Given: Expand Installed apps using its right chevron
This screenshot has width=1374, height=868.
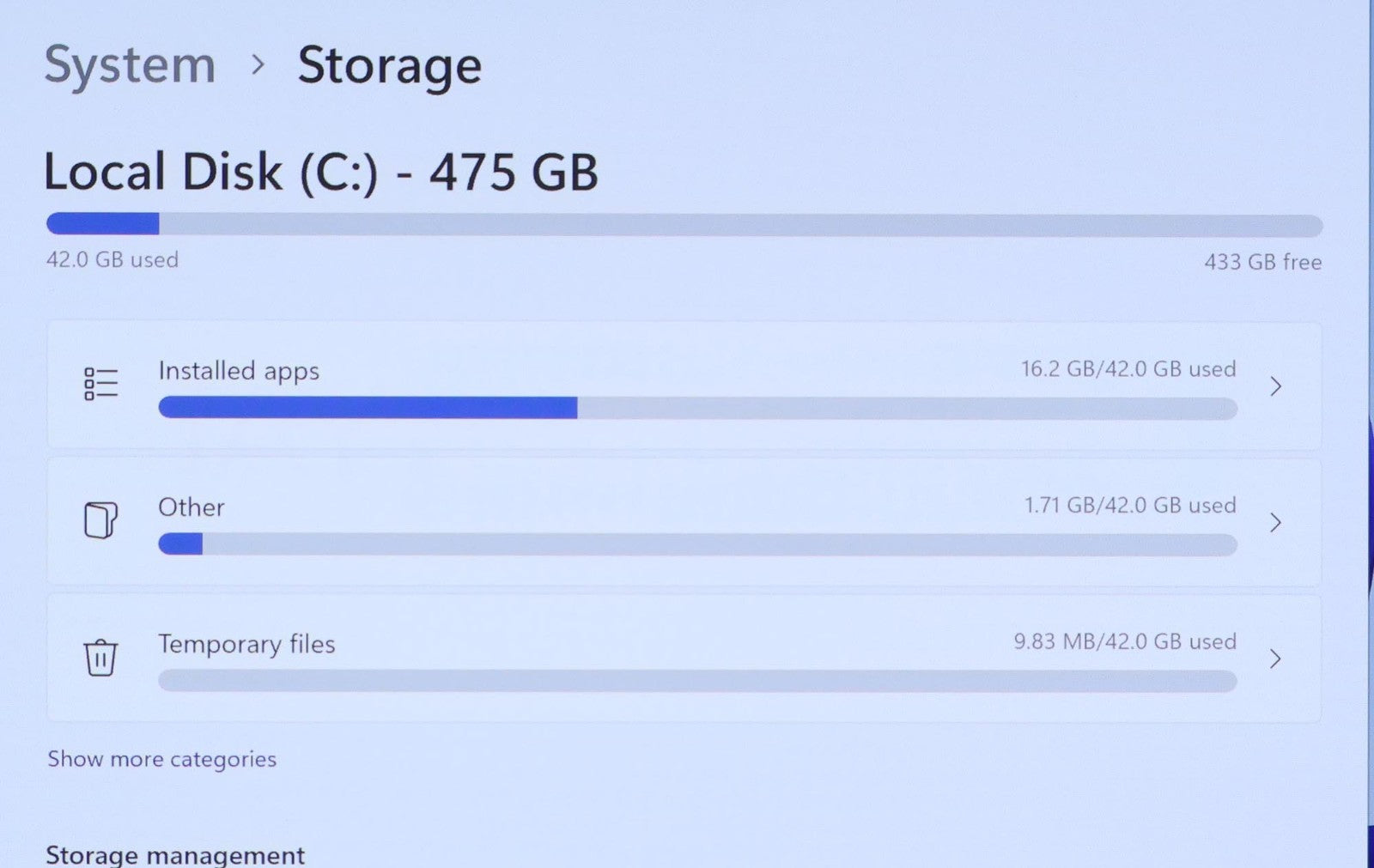Looking at the screenshot, I should point(1275,386).
